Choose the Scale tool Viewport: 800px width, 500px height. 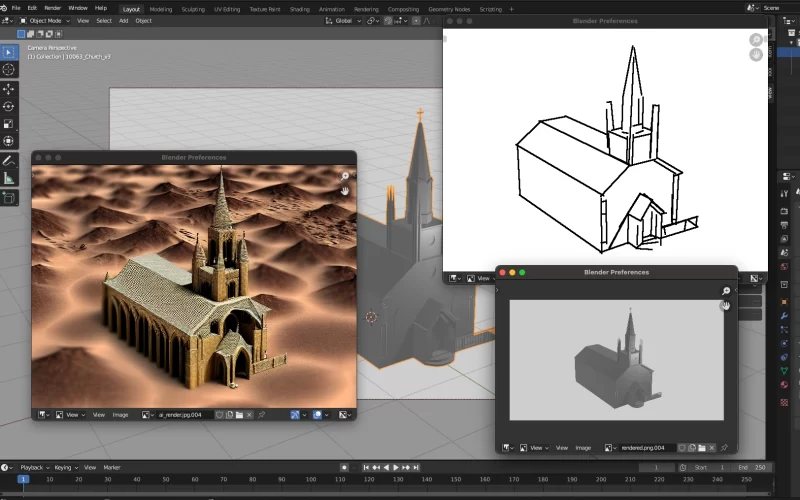click(x=9, y=124)
